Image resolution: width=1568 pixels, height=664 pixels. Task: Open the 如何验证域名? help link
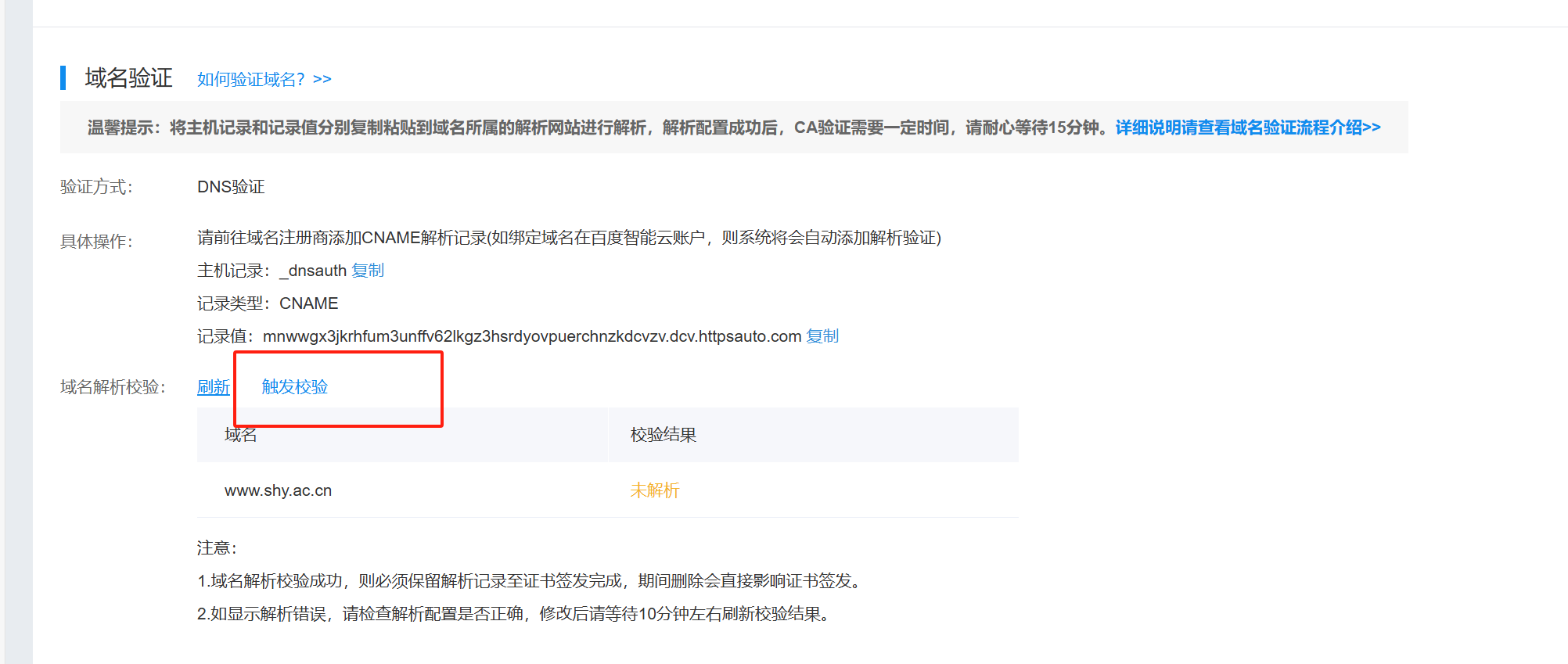tap(264, 79)
